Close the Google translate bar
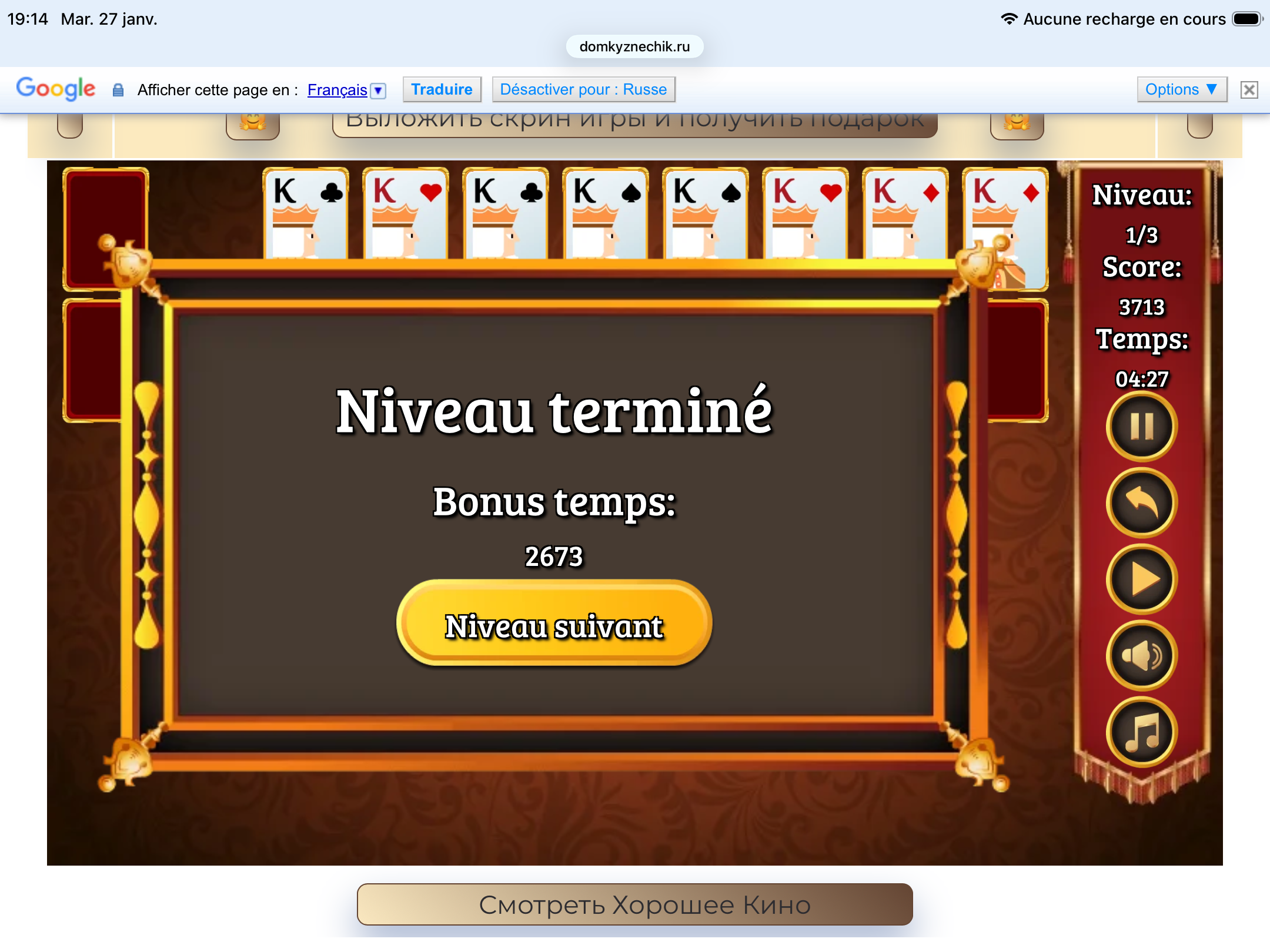Screen dimensions: 1270x952 [x=1249, y=90]
